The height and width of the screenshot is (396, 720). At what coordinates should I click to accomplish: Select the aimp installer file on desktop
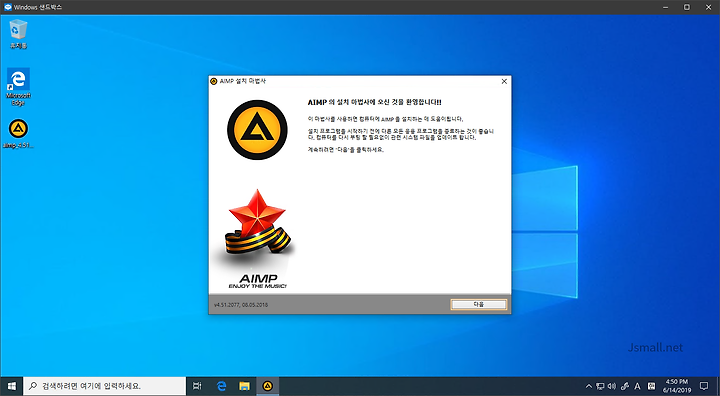(18, 134)
